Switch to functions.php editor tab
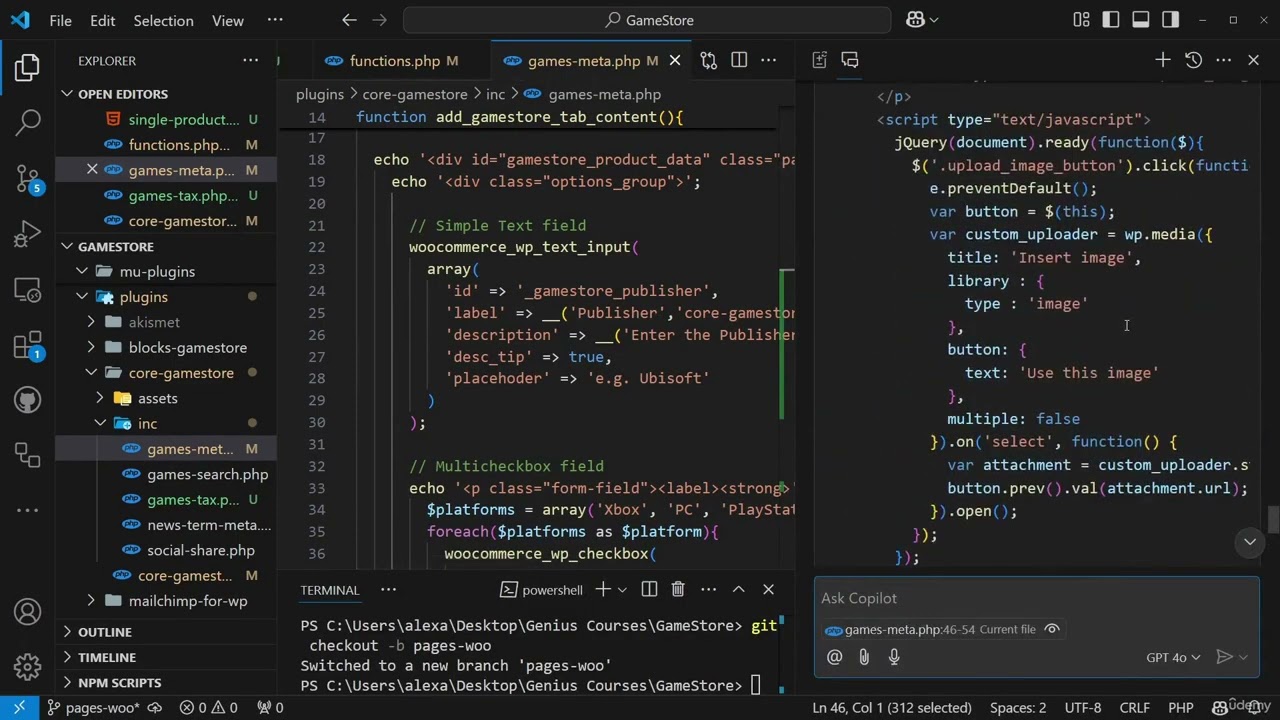 [x=395, y=61]
